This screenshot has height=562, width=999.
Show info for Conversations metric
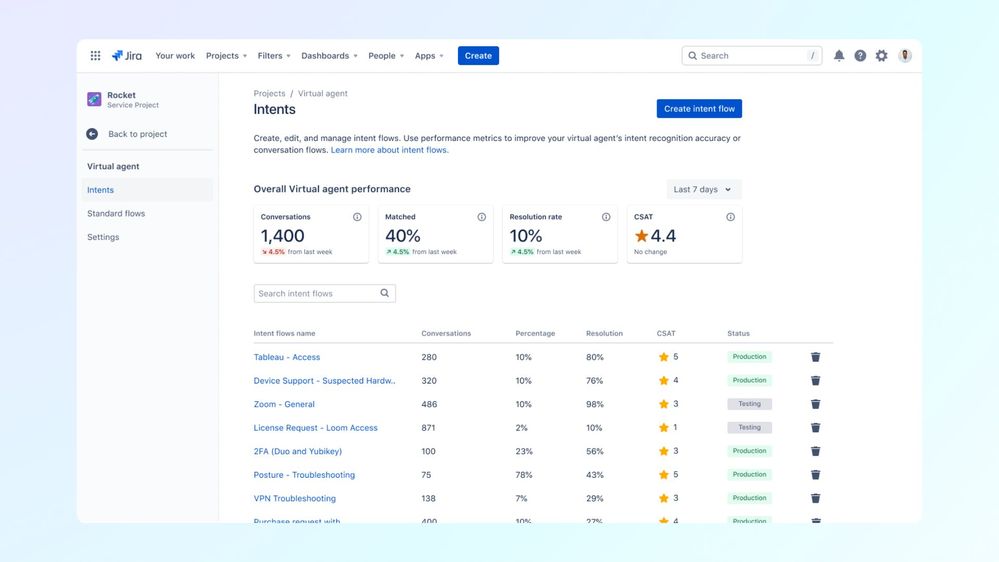click(x=357, y=217)
